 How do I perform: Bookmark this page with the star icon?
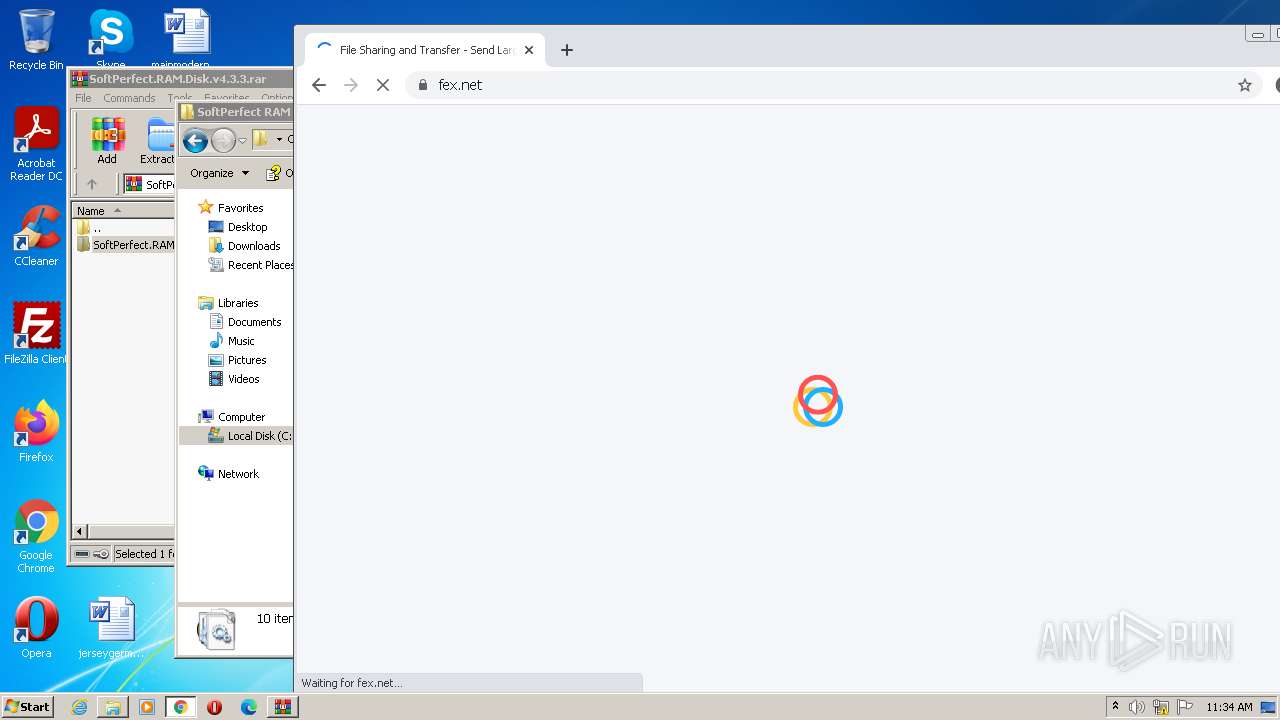pyautogui.click(x=1245, y=85)
